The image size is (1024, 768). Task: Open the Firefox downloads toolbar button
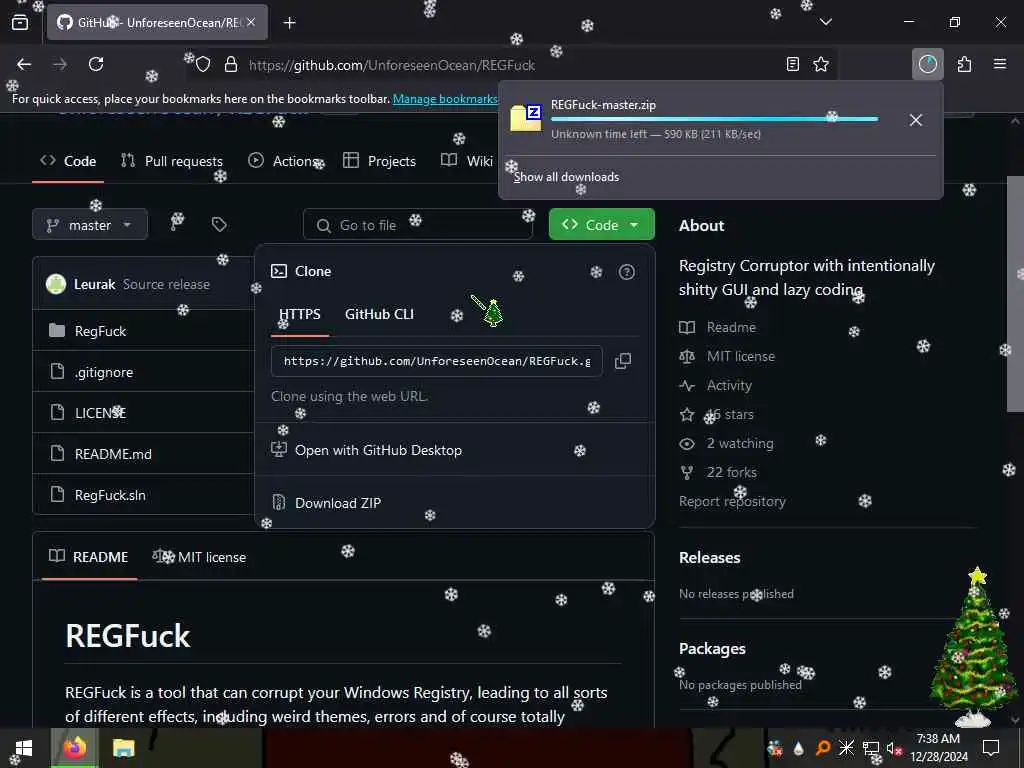[x=927, y=64]
